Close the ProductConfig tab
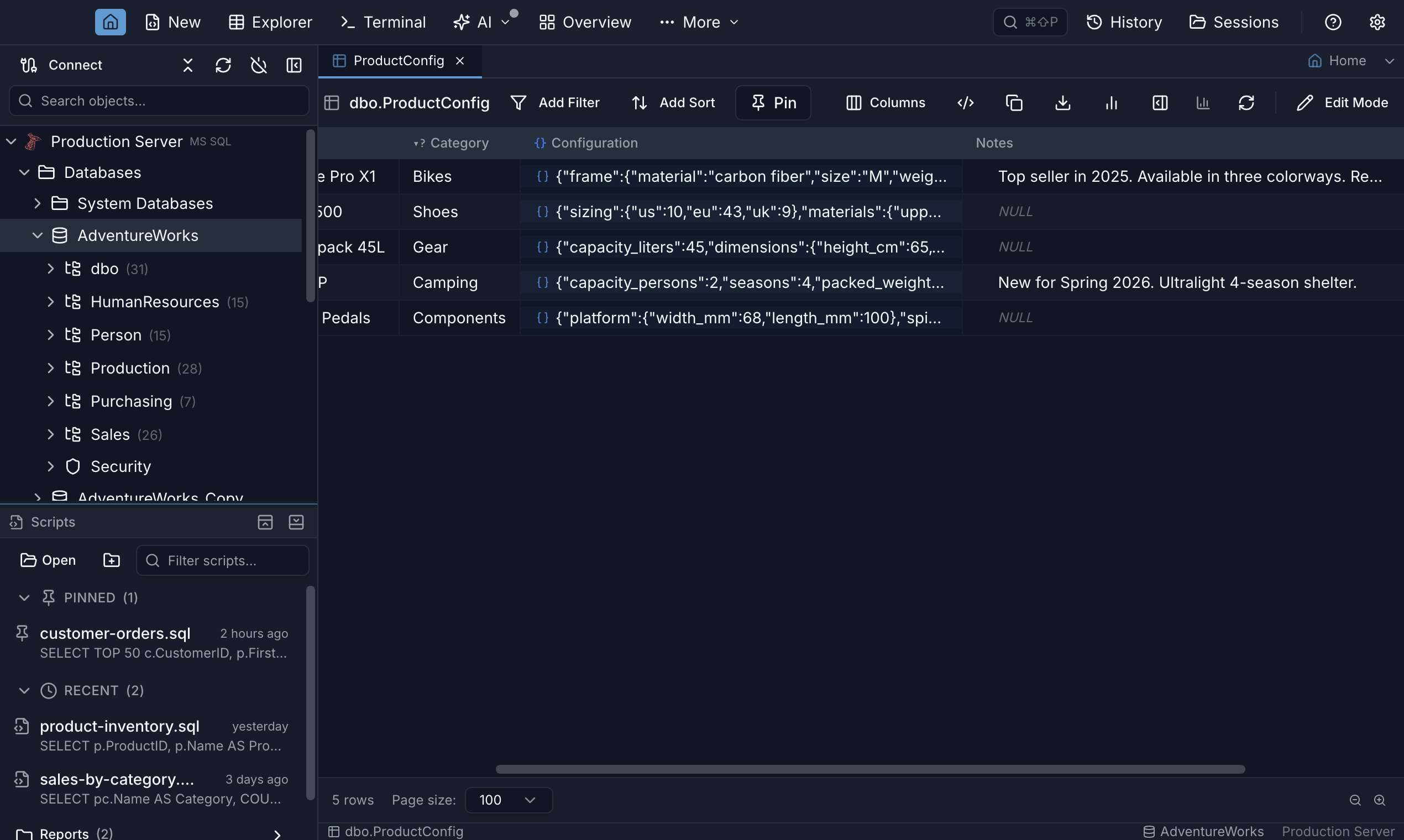This screenshot has height=840, width=1404. pos(460,61)
